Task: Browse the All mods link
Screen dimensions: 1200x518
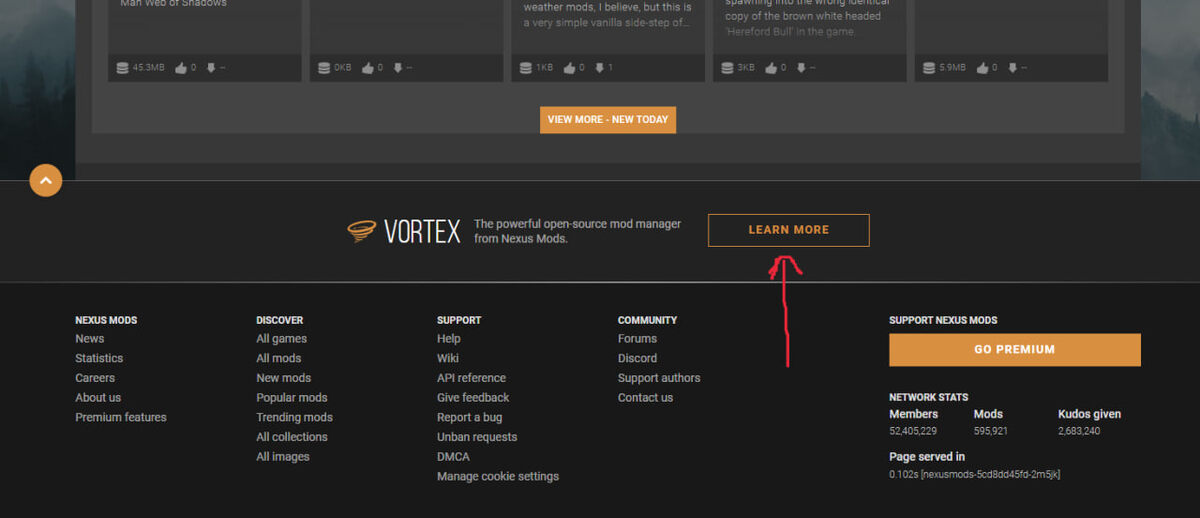Action: 279,358
